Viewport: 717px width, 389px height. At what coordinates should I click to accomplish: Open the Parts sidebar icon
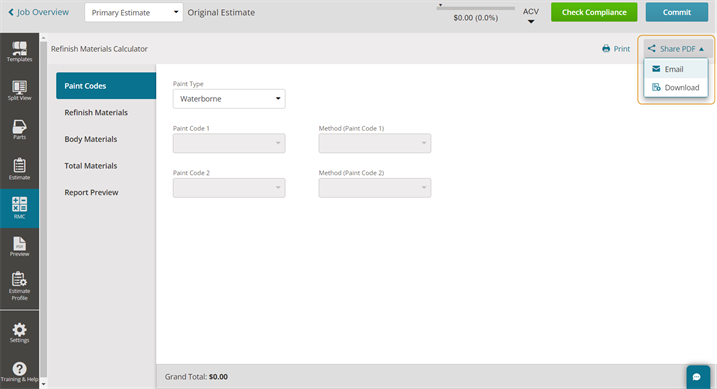tap(19, 129)
